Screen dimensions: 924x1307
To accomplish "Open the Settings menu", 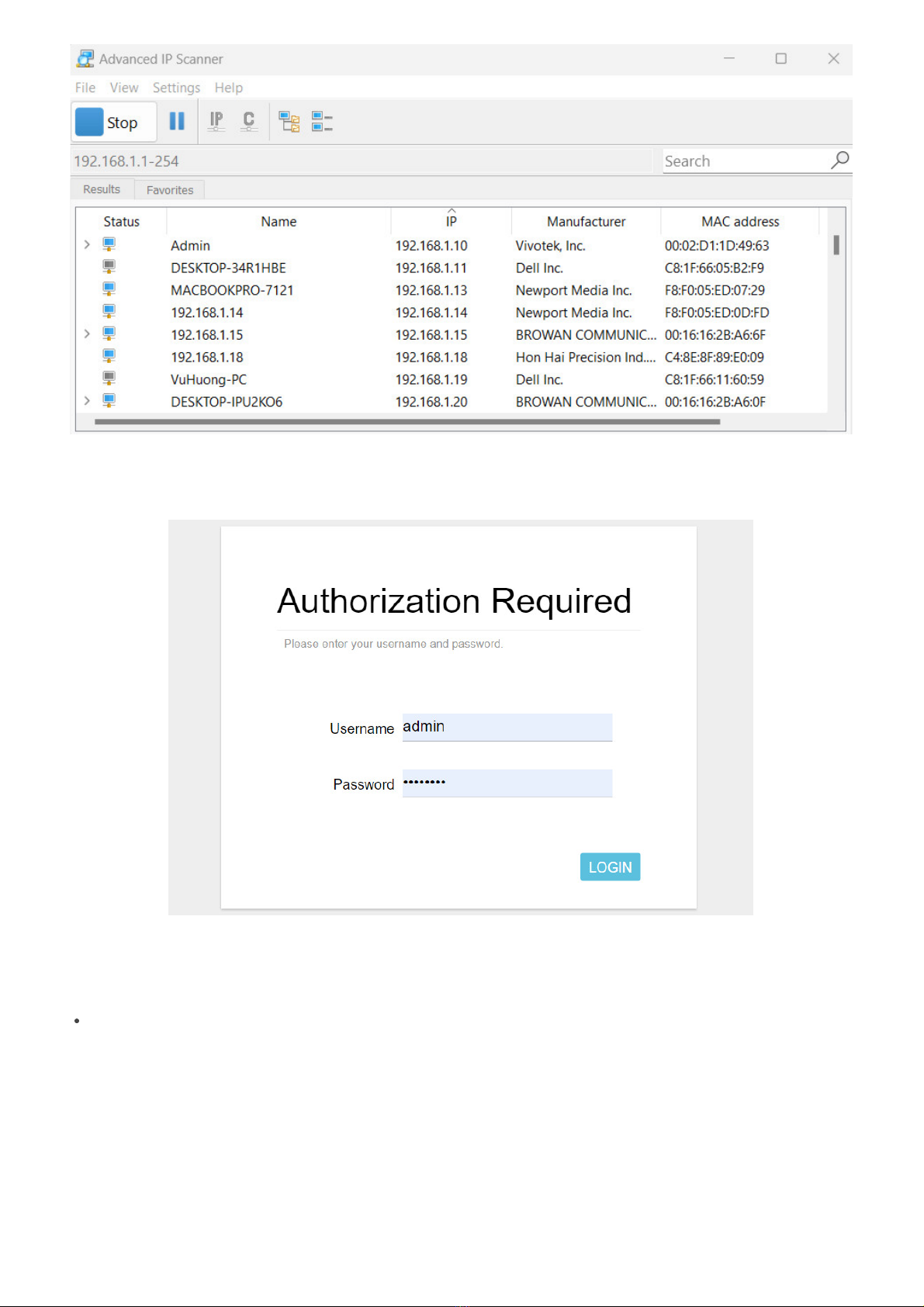I will click(176, 88).
